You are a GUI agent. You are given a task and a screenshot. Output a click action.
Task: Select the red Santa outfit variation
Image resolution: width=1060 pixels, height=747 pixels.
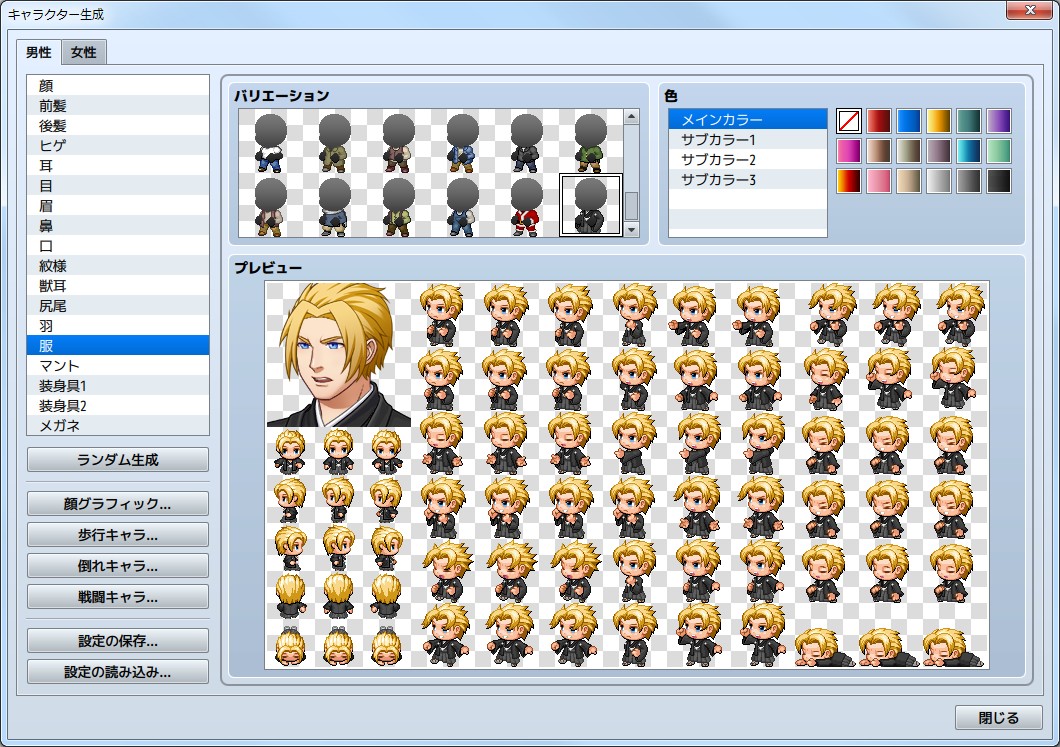coord(526,207)
